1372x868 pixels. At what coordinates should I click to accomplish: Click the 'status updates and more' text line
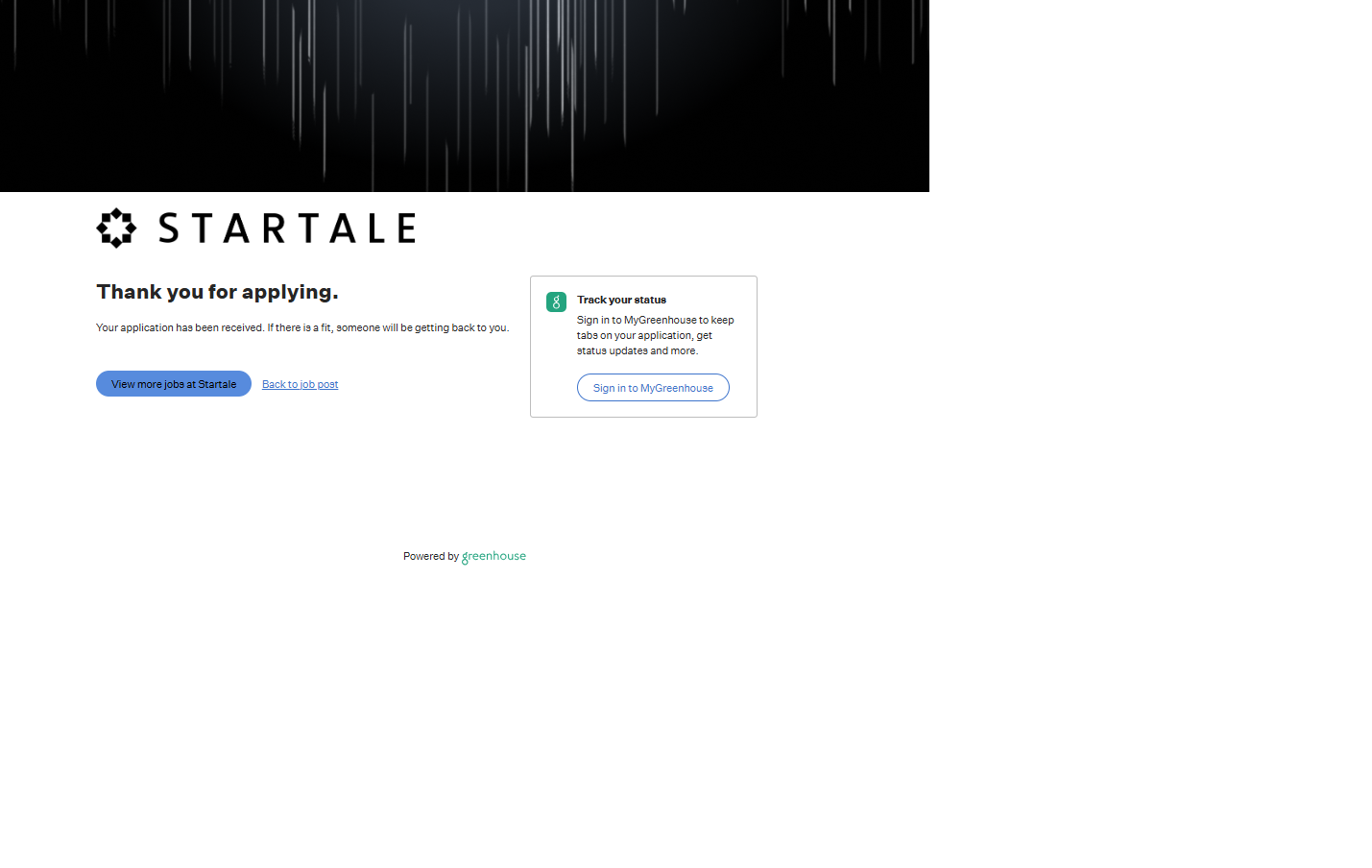[x=637, y=351]
